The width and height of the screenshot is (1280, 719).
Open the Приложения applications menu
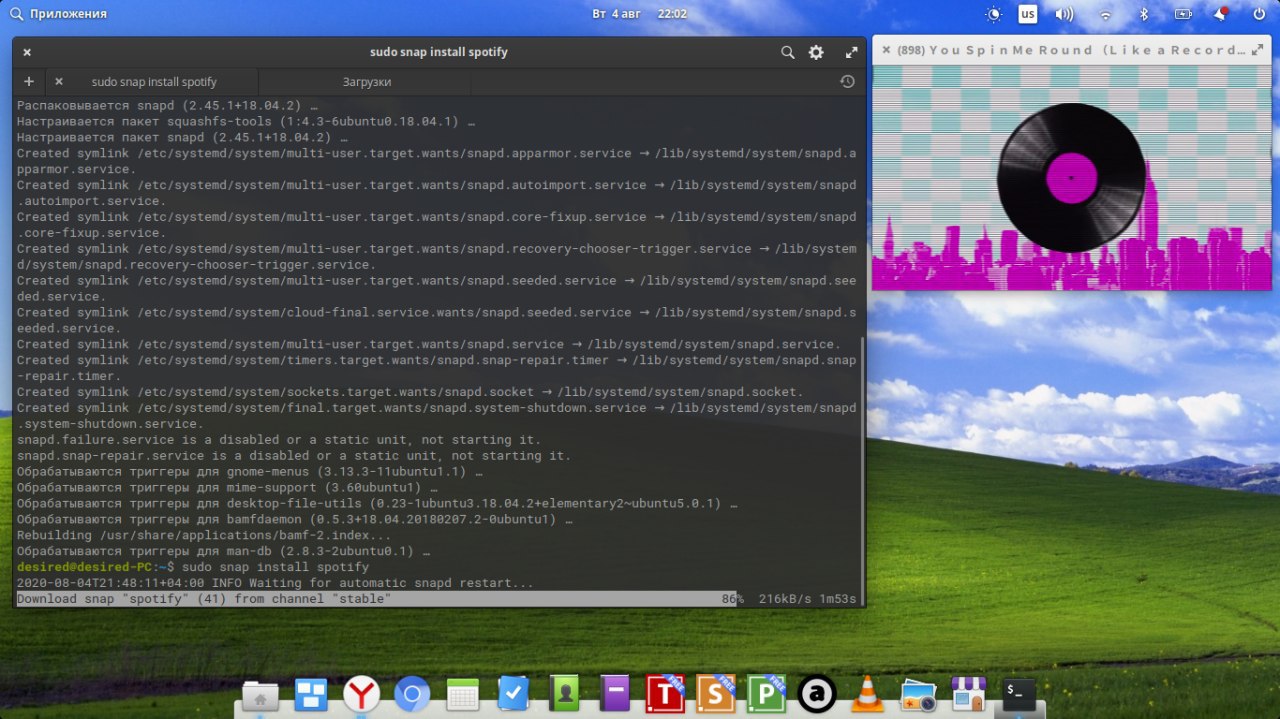pos(58,14)
